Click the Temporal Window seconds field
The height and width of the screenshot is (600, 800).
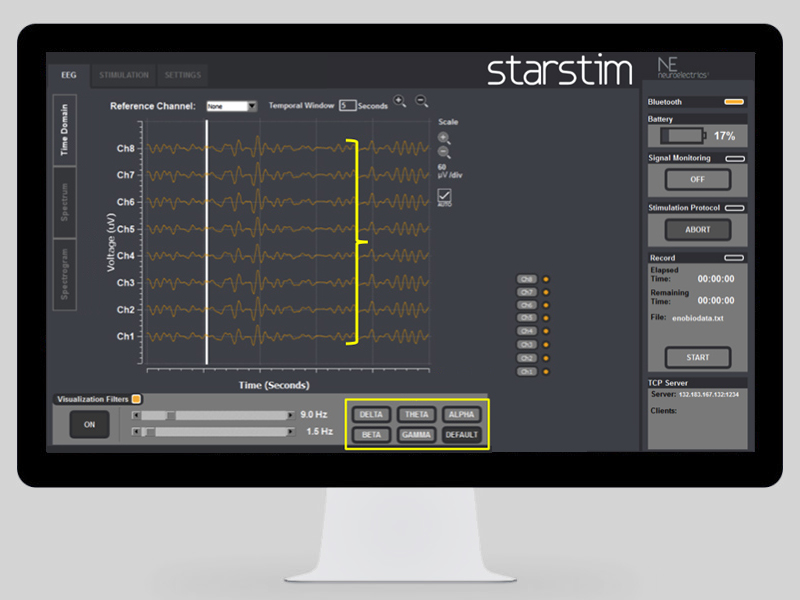point(347,106)
